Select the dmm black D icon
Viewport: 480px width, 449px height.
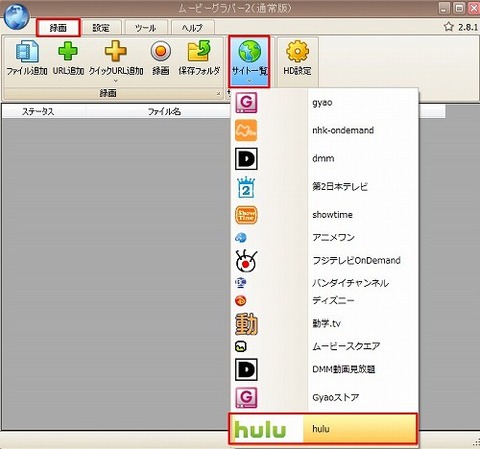246,159
